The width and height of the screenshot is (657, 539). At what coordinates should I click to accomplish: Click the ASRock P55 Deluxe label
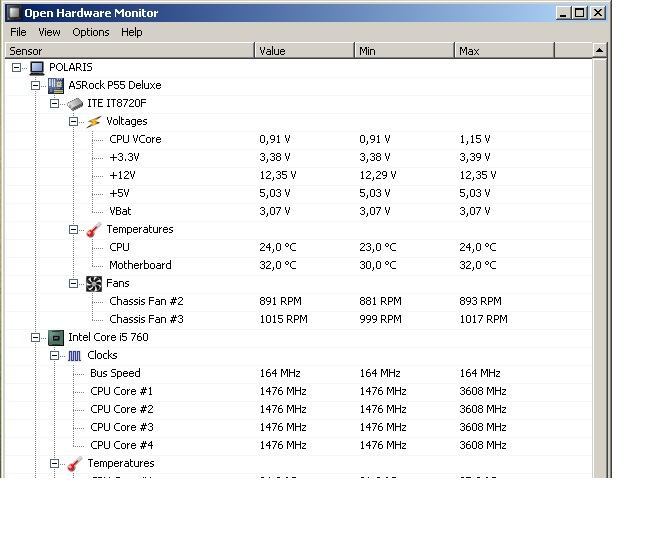point(115,86)
